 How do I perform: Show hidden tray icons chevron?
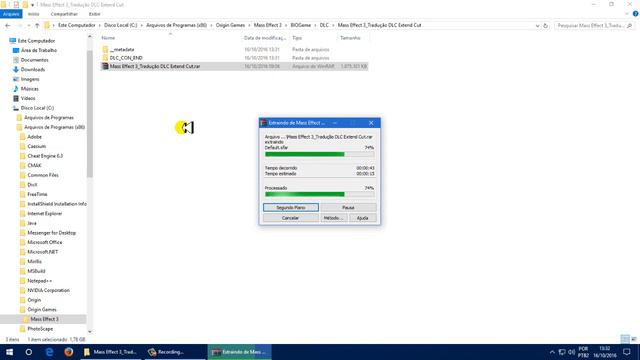[x=552, y=352]
